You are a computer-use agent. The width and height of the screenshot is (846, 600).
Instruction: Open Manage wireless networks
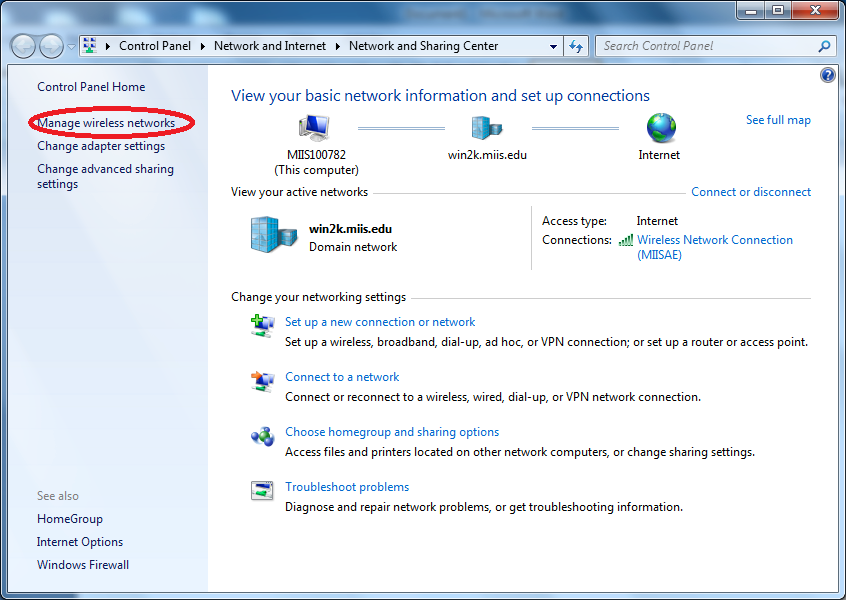point(106,123)
